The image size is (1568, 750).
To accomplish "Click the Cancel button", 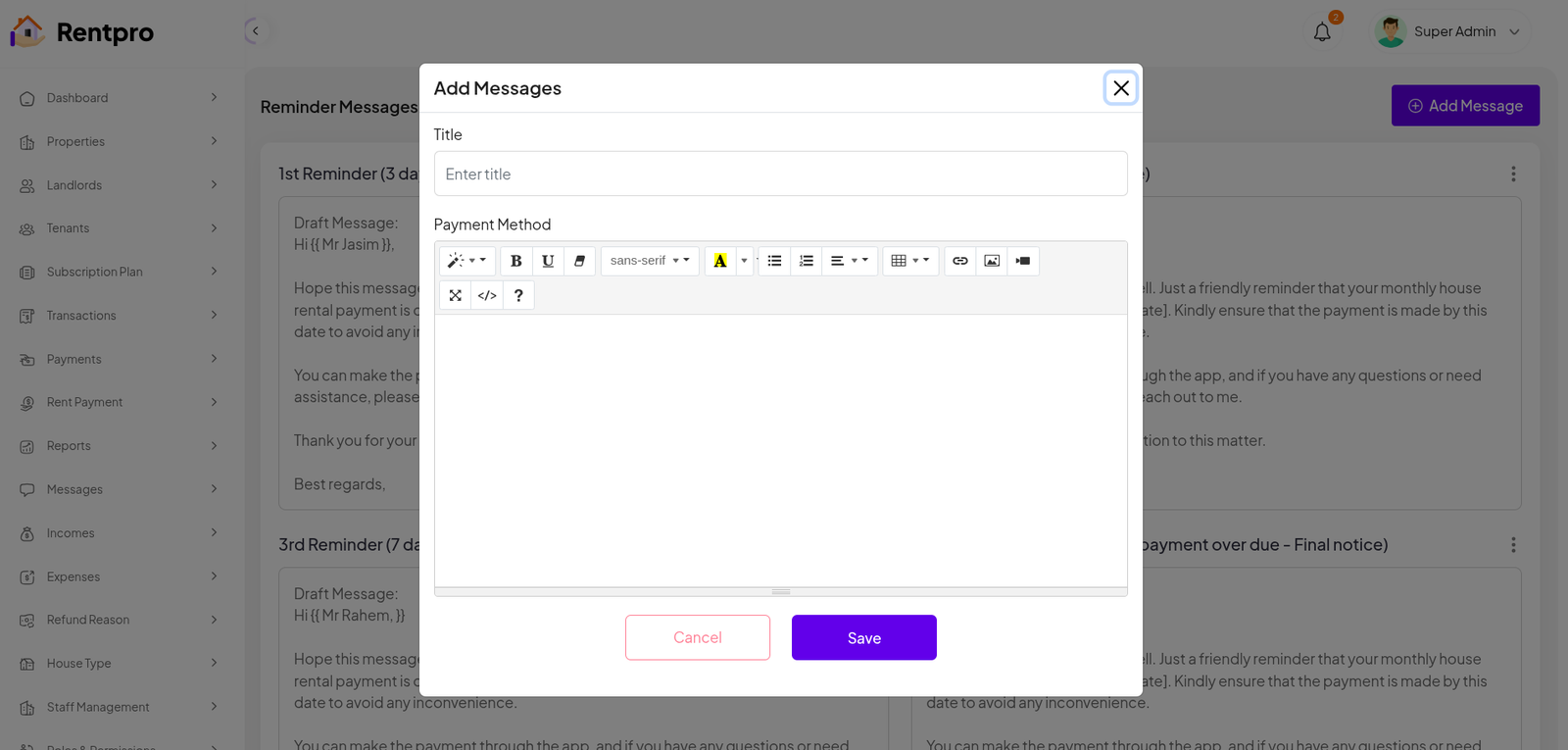I will [697, 637].
